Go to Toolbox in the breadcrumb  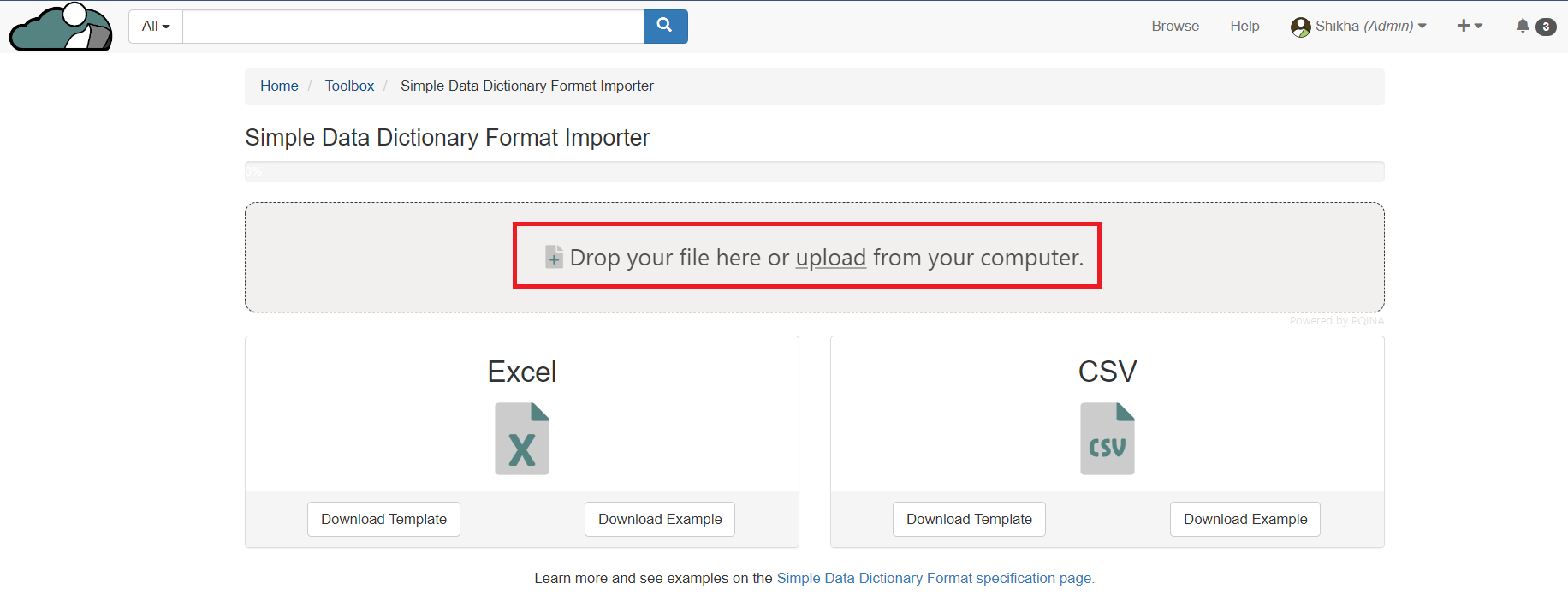[349, 86]
